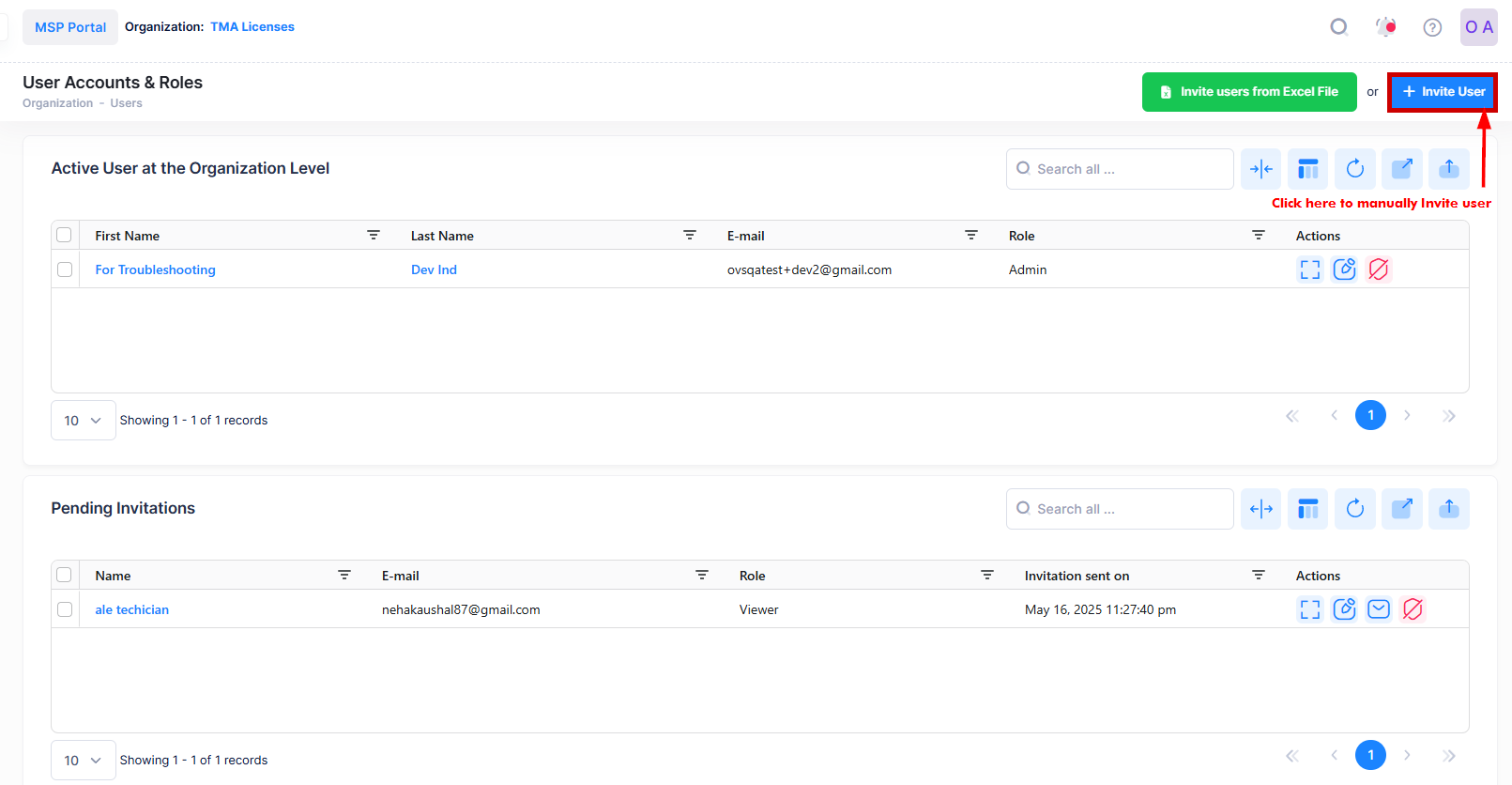Screen dimensions: 1512x785
Task: Click the notification bell icon
Action: pyautogui.click(x=1385, y=27)
